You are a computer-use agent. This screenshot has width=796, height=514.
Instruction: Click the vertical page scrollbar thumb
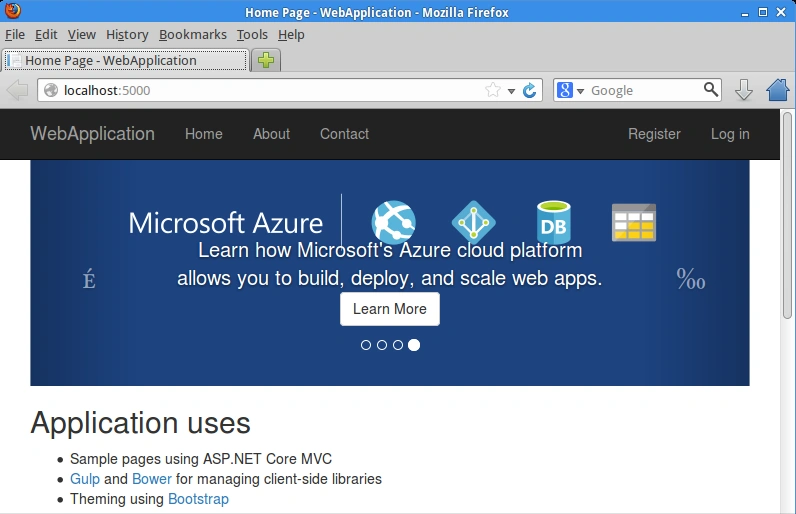pos(787,215)
